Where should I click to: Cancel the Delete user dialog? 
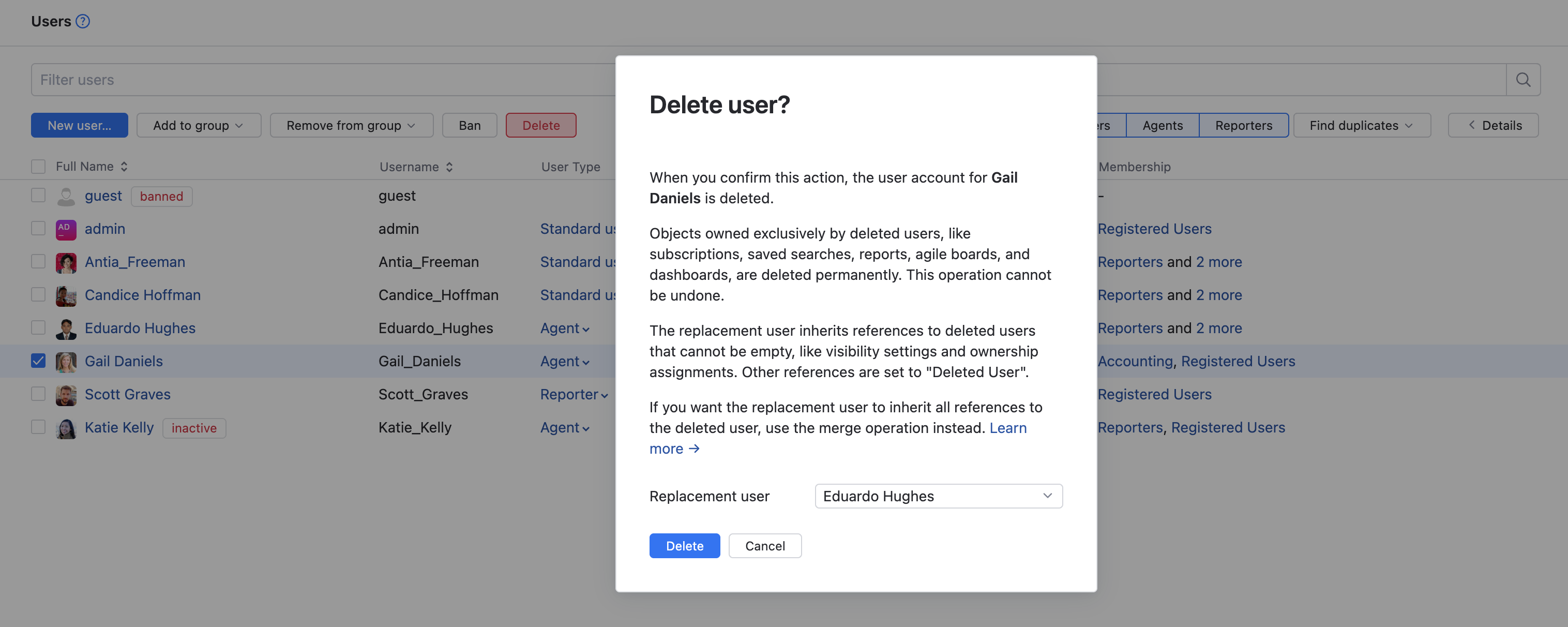764,546
